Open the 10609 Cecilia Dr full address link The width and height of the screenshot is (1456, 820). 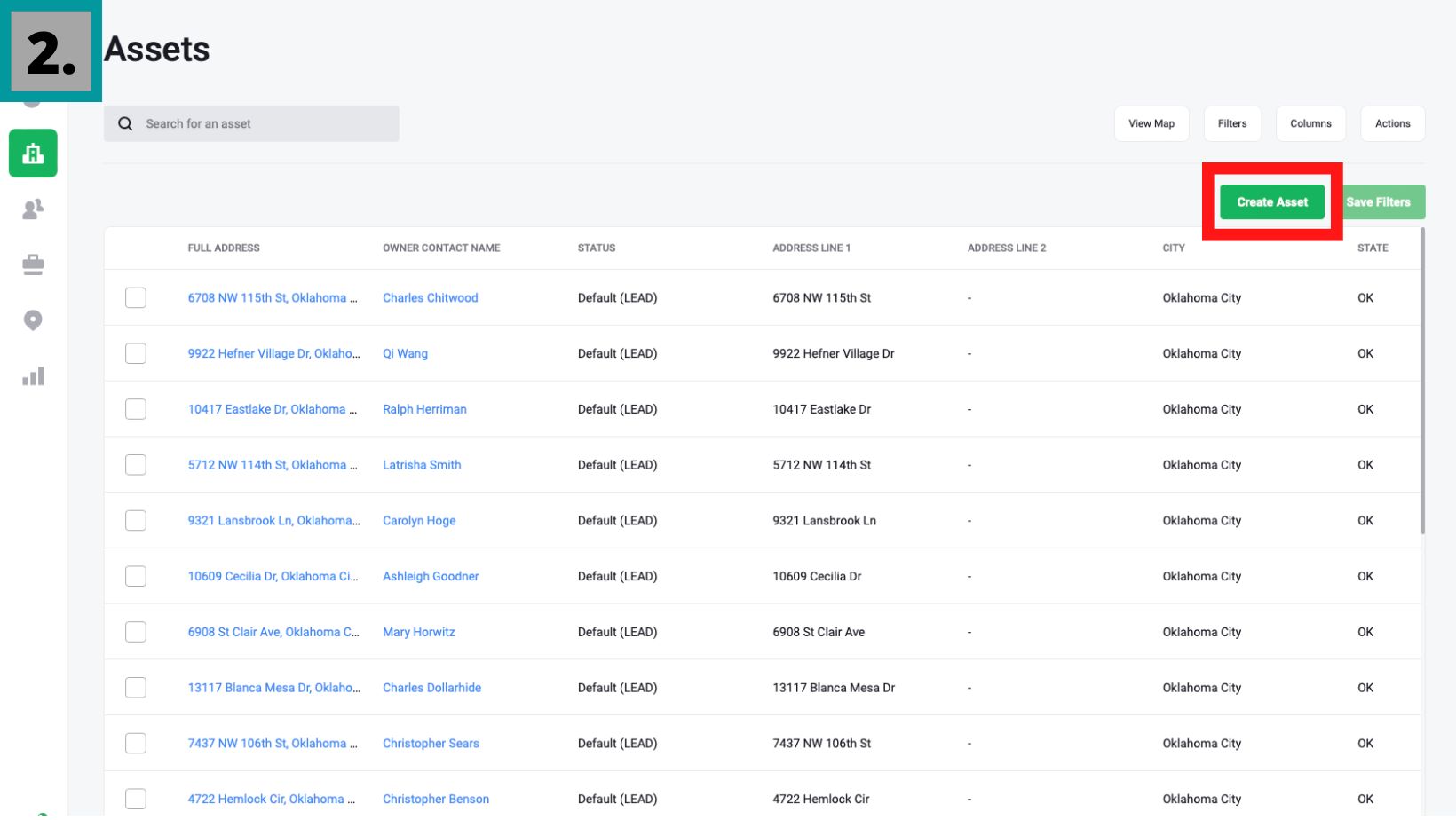[273, 576]
